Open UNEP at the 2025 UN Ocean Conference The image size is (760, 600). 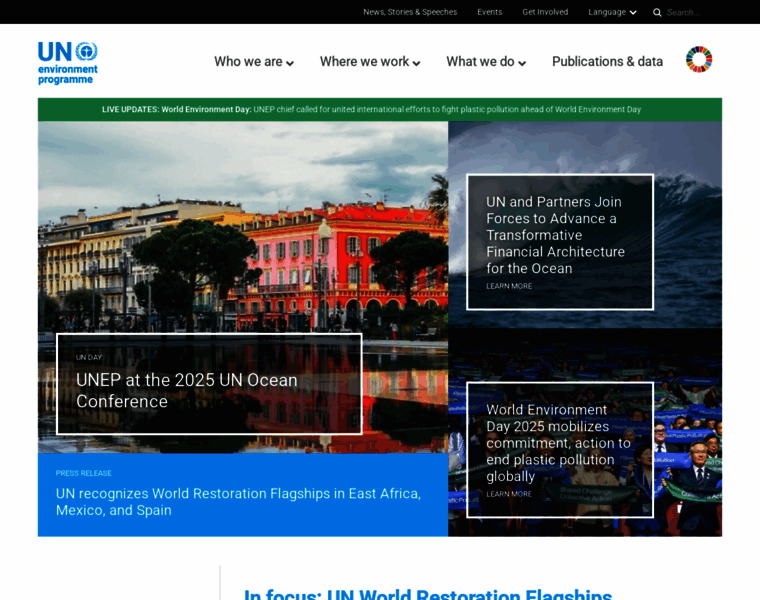pyautogui.click(x=187, y=391)
